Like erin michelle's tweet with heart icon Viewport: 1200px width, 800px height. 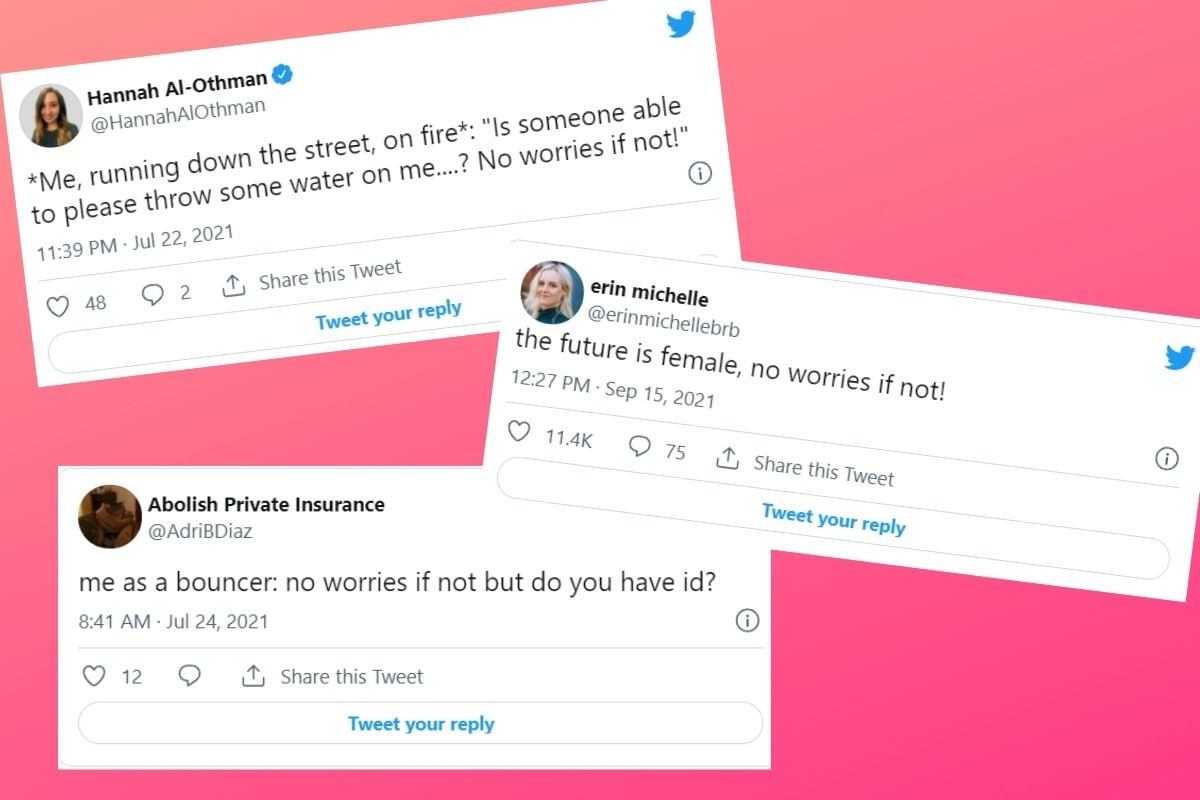click(x=519, y=432)
